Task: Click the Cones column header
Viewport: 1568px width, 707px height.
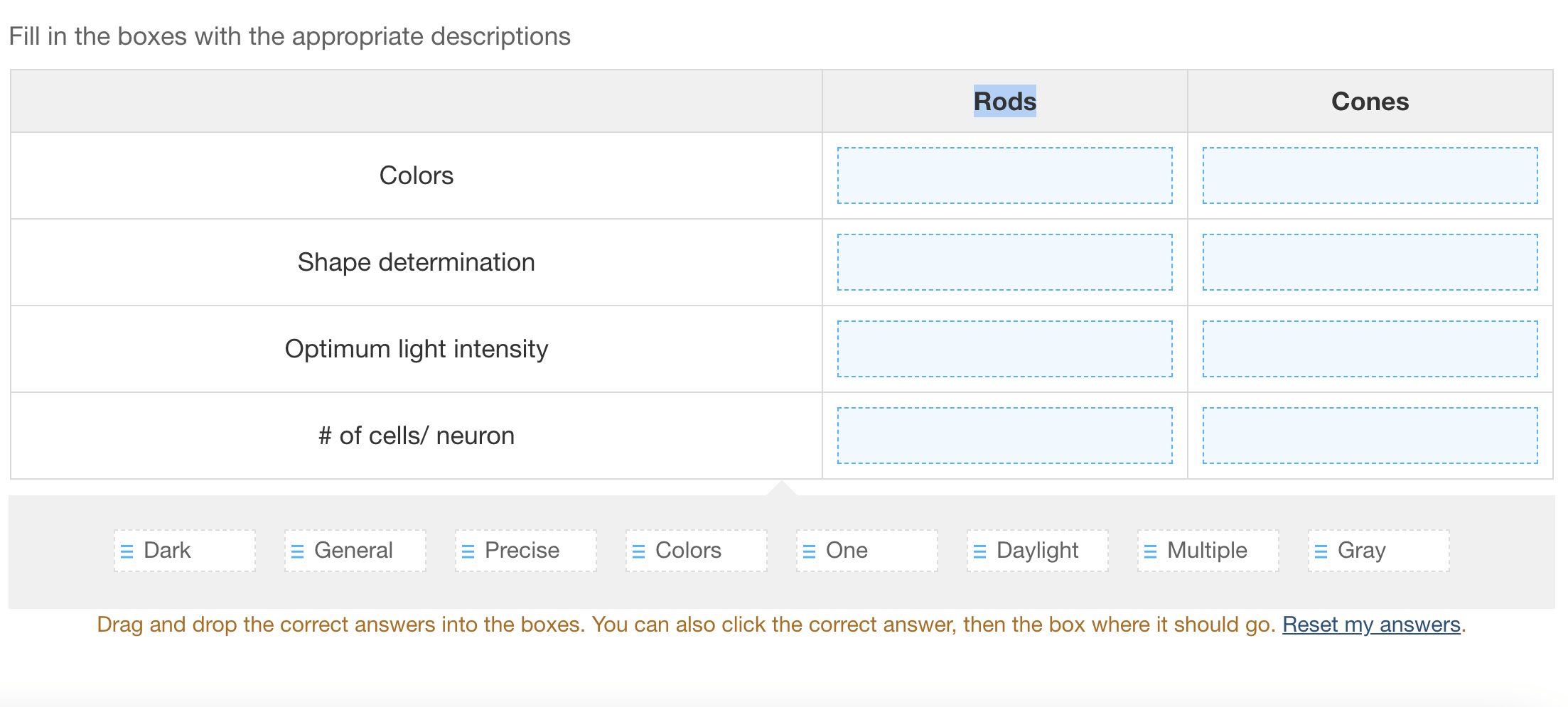Action: [1369, 101]
